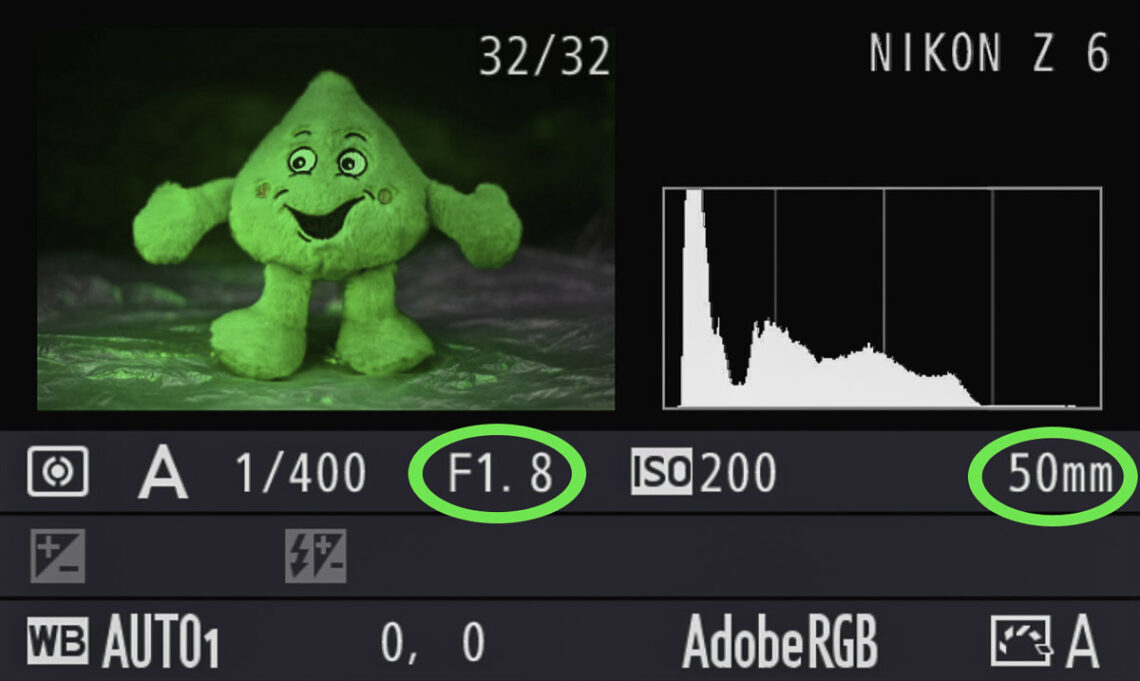1140x681 pixels.
Task: Click the tall shadow peak in histogram
Action: tap(694, 291)
